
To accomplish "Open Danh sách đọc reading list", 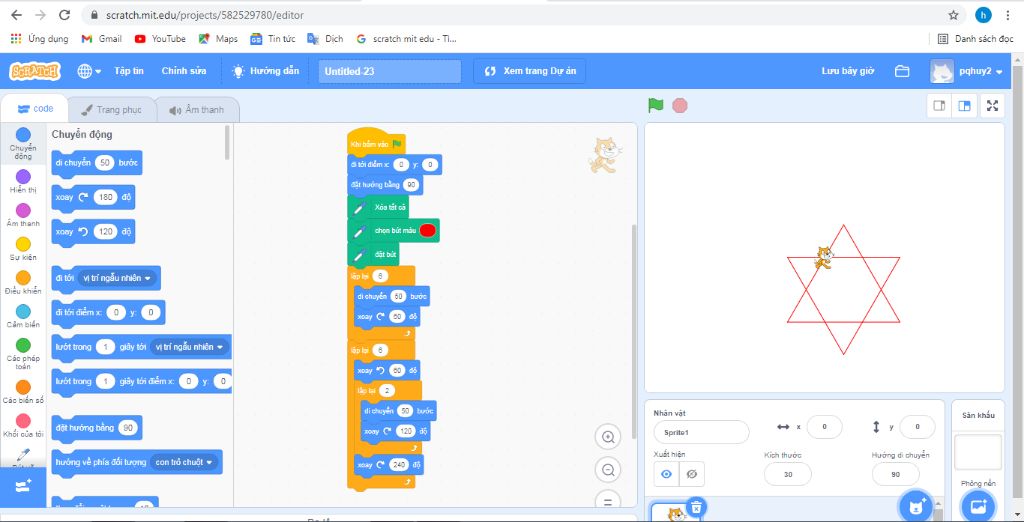I will pyautogui.click(x=976, y=39).
